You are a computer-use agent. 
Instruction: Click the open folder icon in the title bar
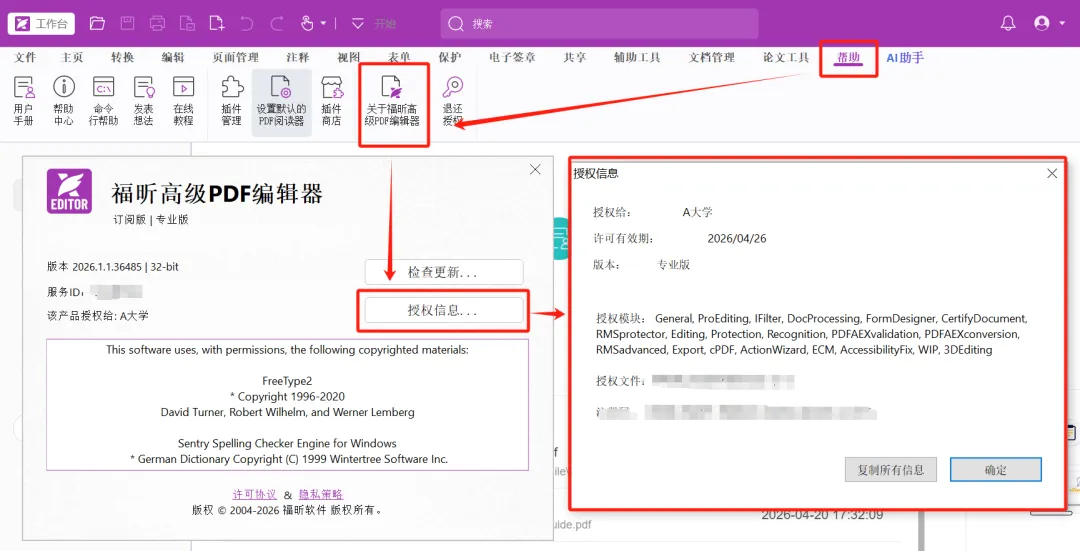97,23
